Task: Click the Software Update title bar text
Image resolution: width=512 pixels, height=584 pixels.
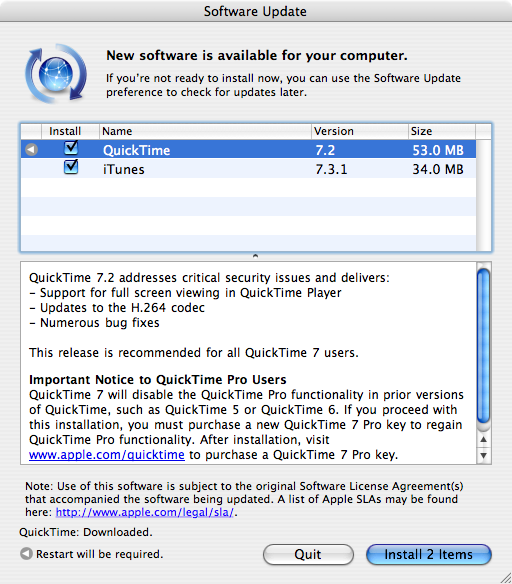Action: tap(255, 12)
